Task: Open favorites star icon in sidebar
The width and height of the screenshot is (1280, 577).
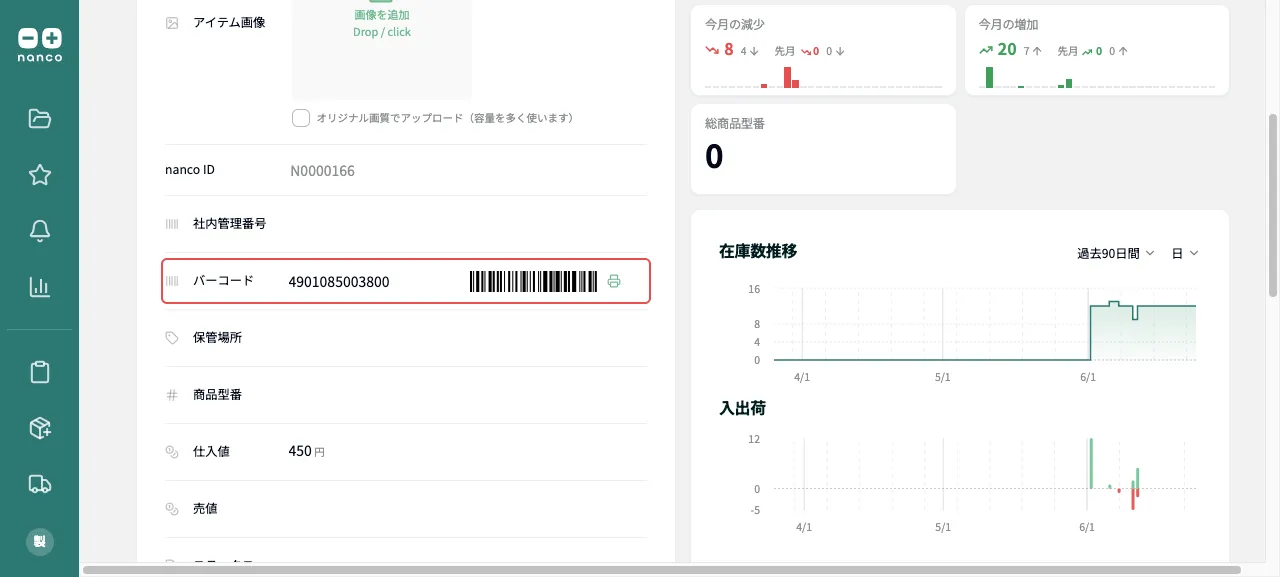Action: tap(40, 175)
